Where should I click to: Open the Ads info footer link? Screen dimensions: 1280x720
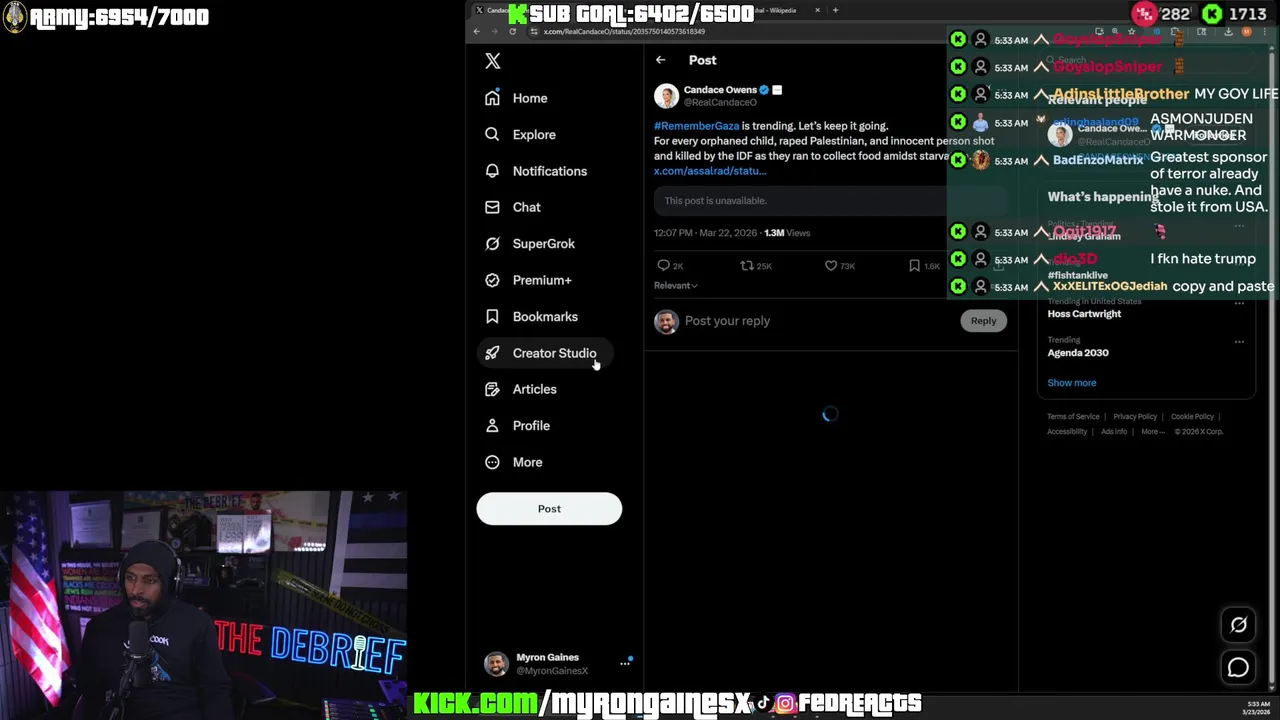point(1114,432)
